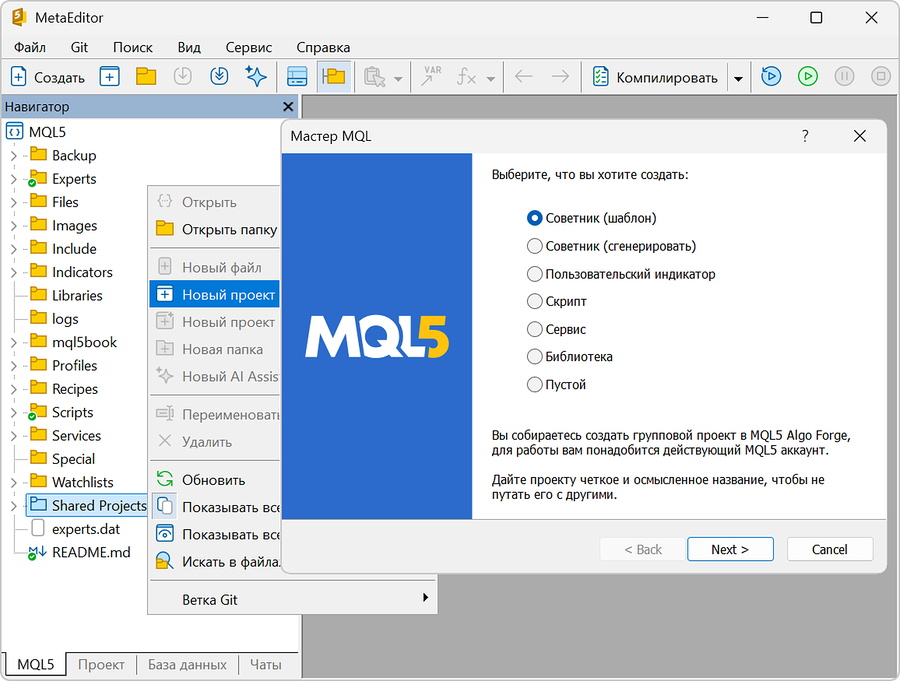Viewport: 900px width, 681px height.
Task: Click the Компилировать compile button
Action: click(655, 77)
